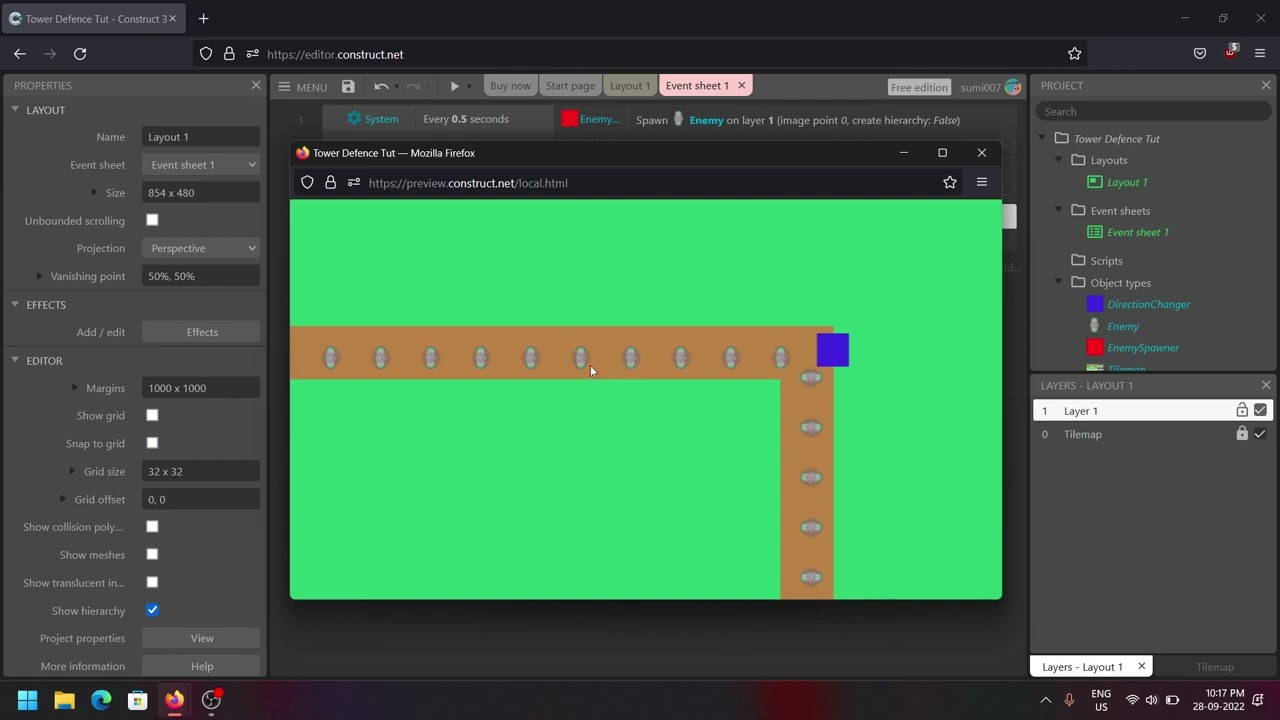The height and width of the screenshot is (720, 1280).
Task: Click the System gear condition icon
Action: point(354,118)
